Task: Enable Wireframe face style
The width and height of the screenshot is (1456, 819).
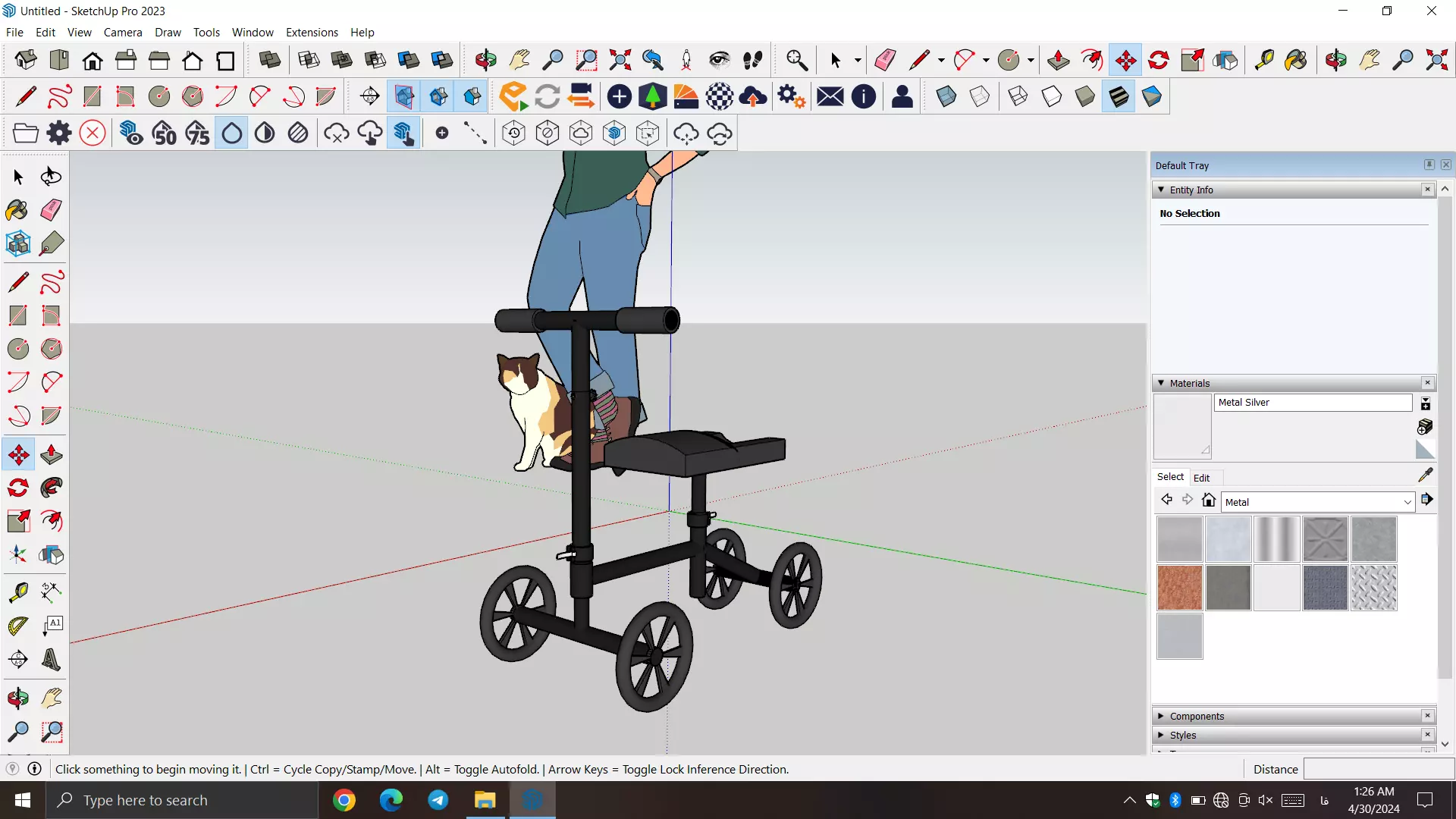Action: pos(1018,96)
